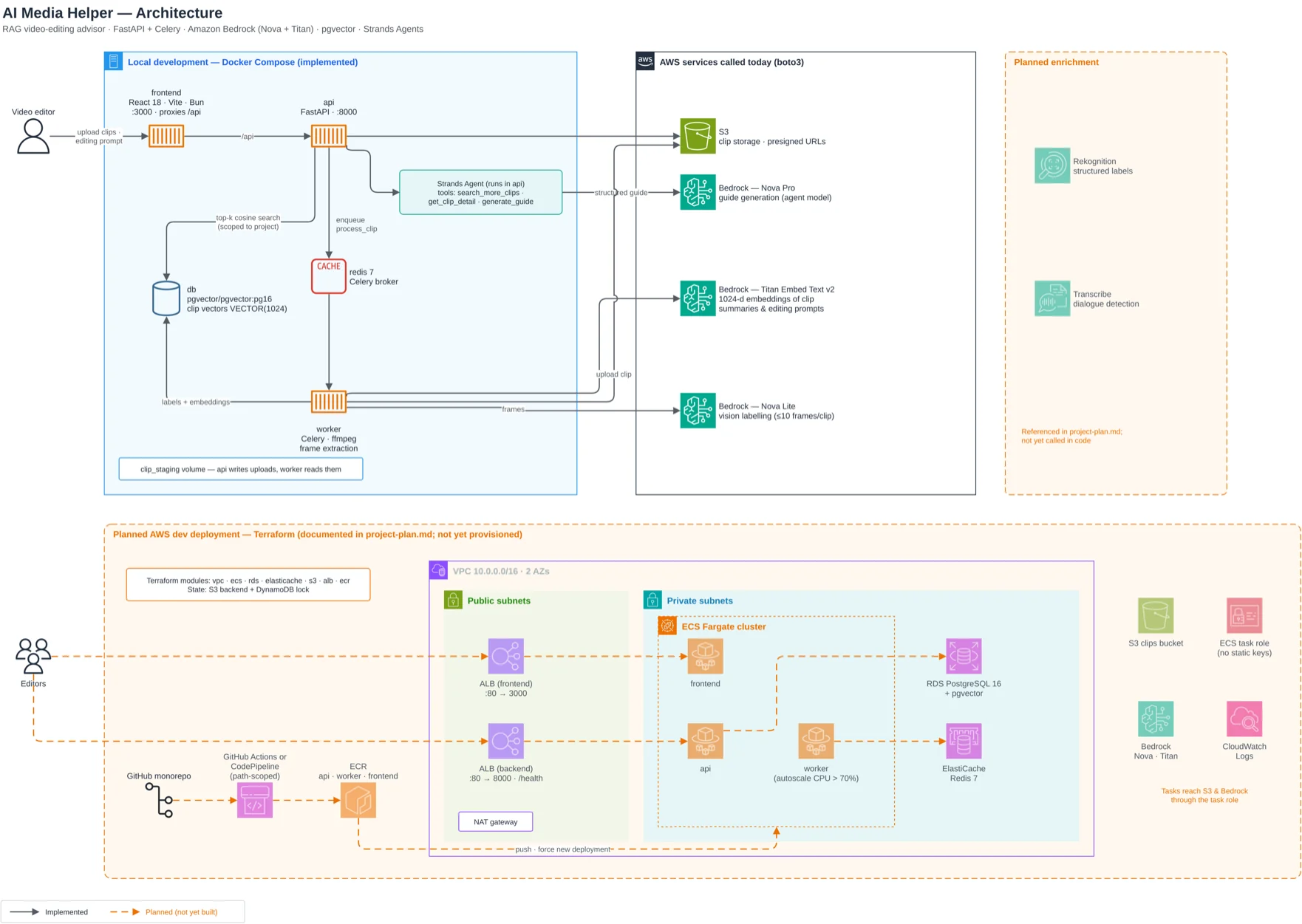
Task: Click the Terraform modules note box
Action: pyautogui.click(x=248, y=585)
